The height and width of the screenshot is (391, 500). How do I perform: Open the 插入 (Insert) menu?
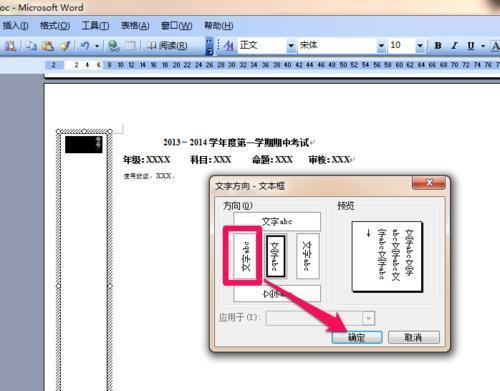point(15,26)
